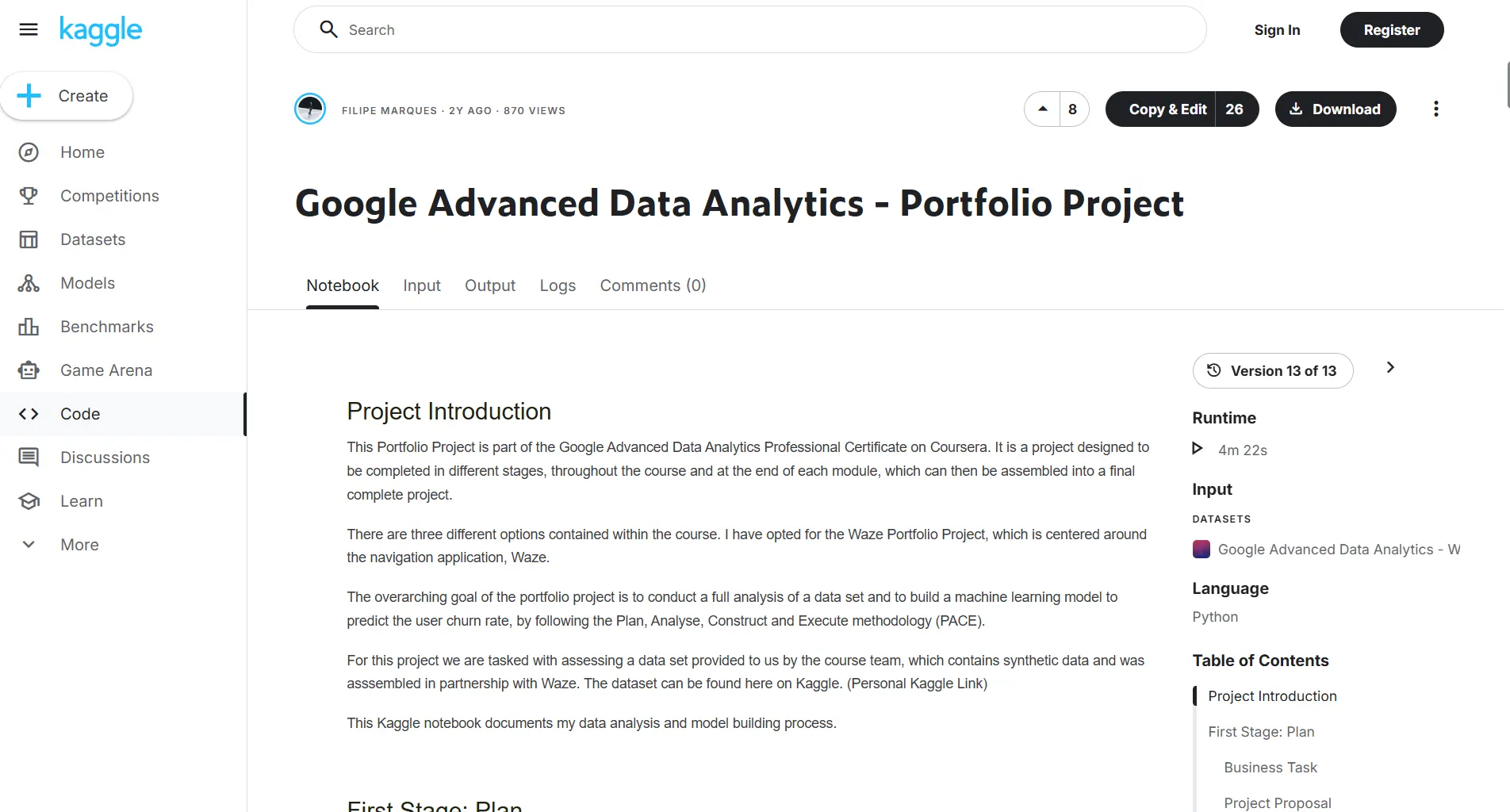Select the Competitions trophy icon
The height and width of the screenshot is (812, 1510).
[29, 195]
